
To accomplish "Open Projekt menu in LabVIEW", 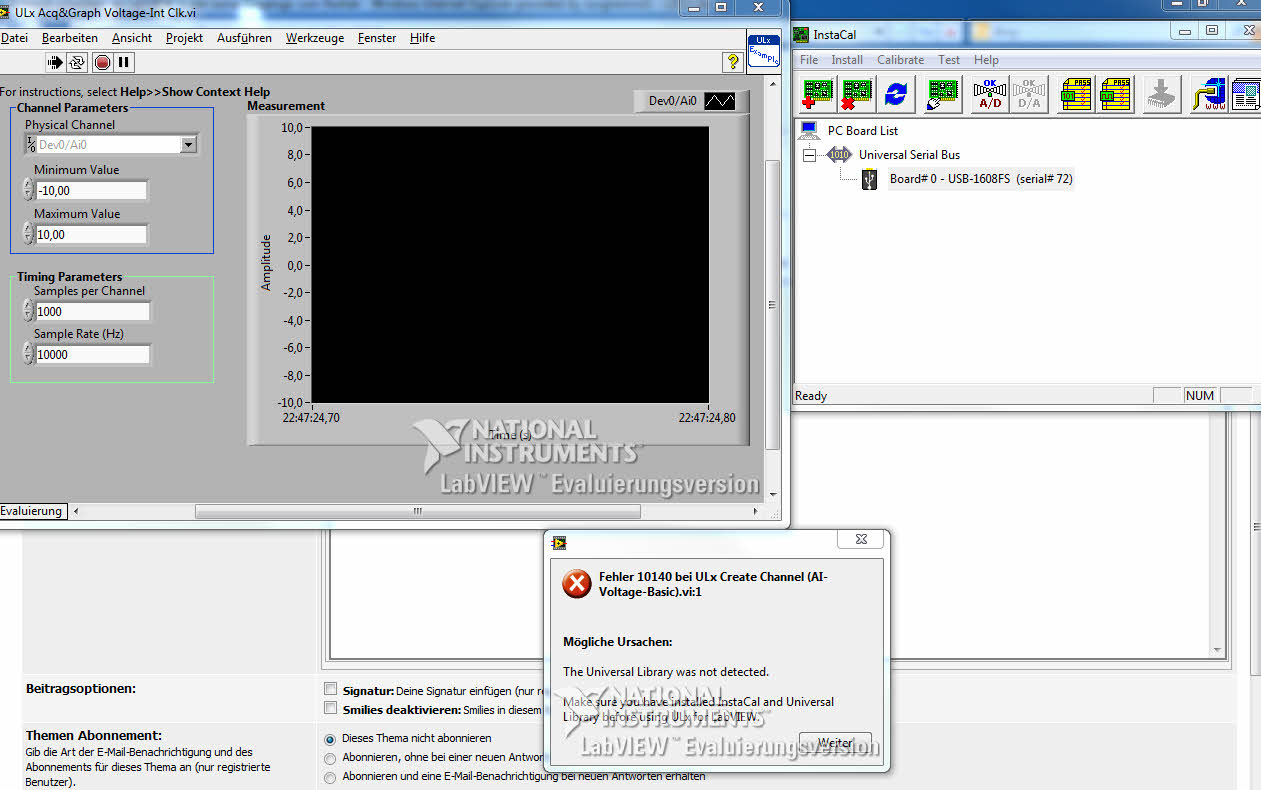I will [x=185, y=38].
